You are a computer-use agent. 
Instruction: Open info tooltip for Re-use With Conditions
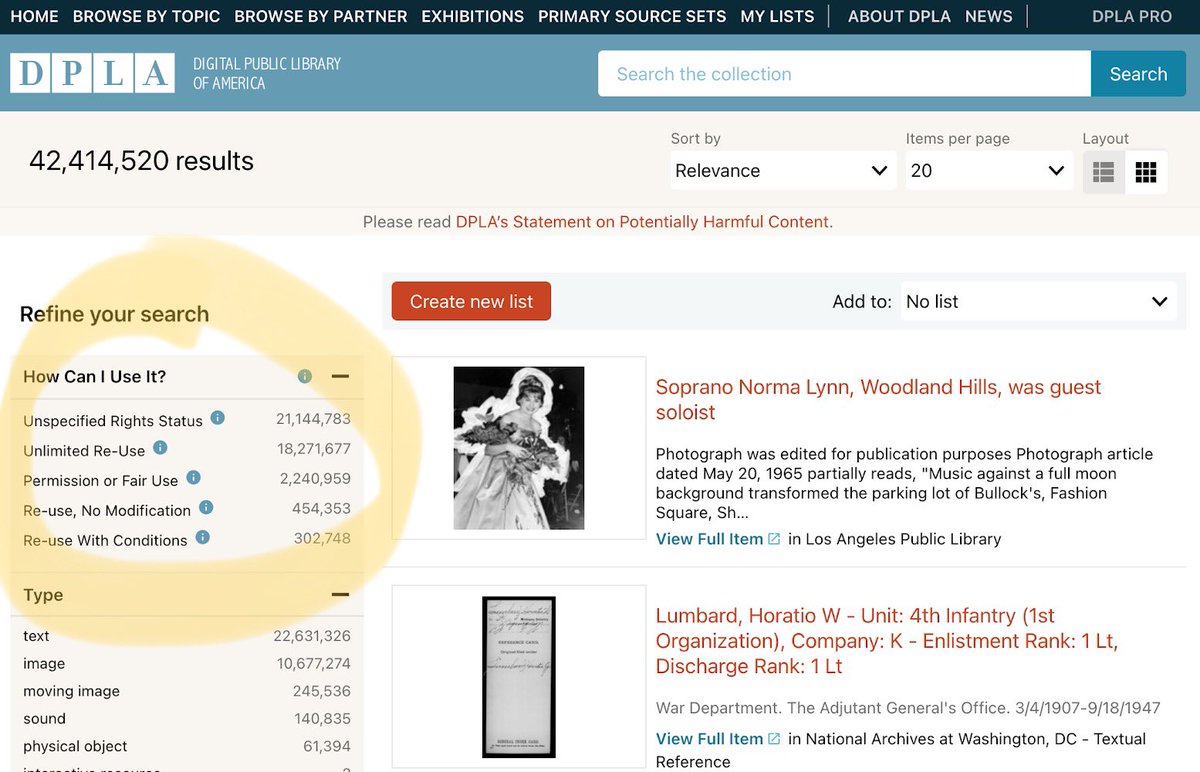click(x=202, y=539)
